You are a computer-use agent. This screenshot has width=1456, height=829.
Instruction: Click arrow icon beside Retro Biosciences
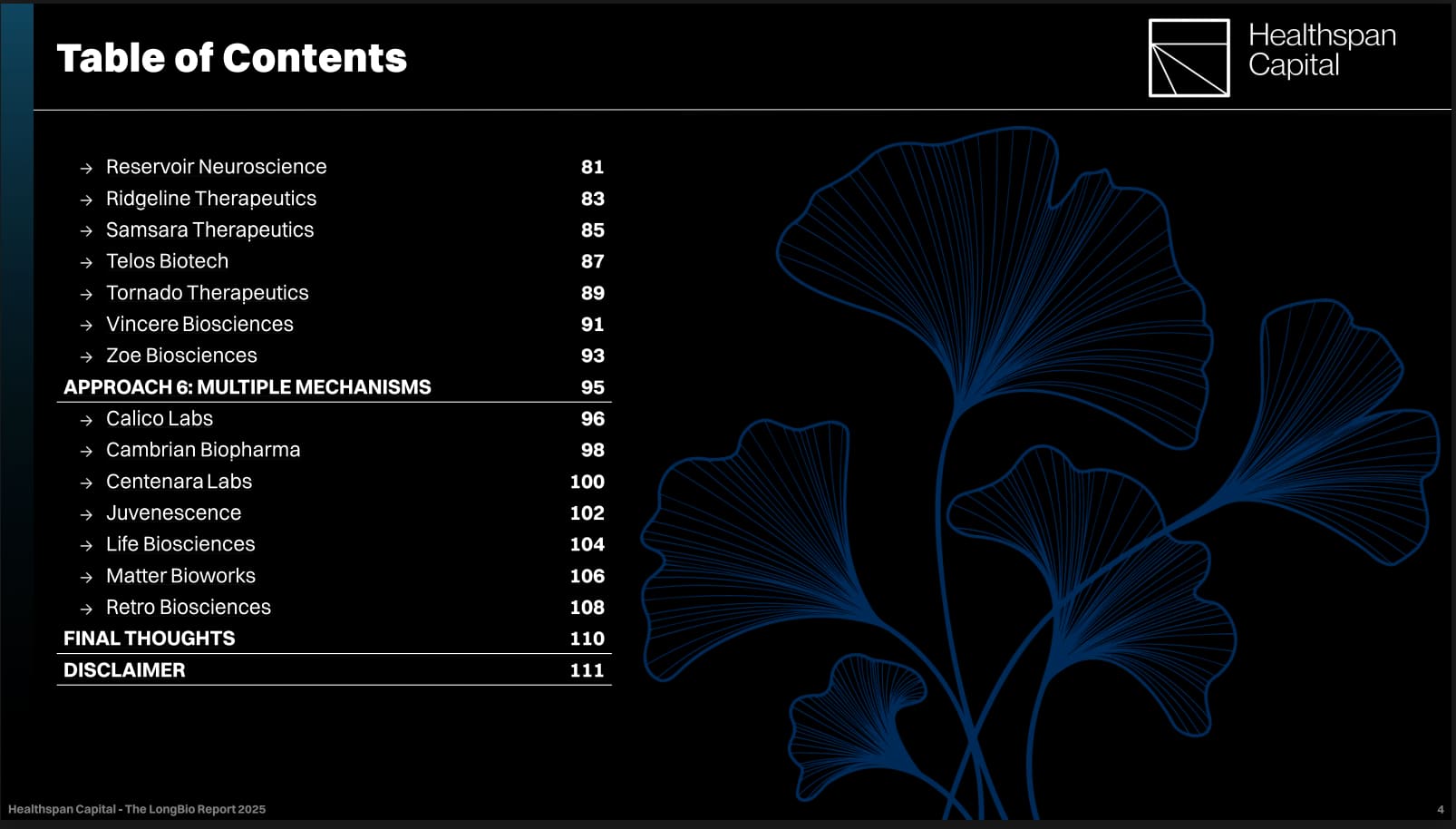(x=86, y=609)
